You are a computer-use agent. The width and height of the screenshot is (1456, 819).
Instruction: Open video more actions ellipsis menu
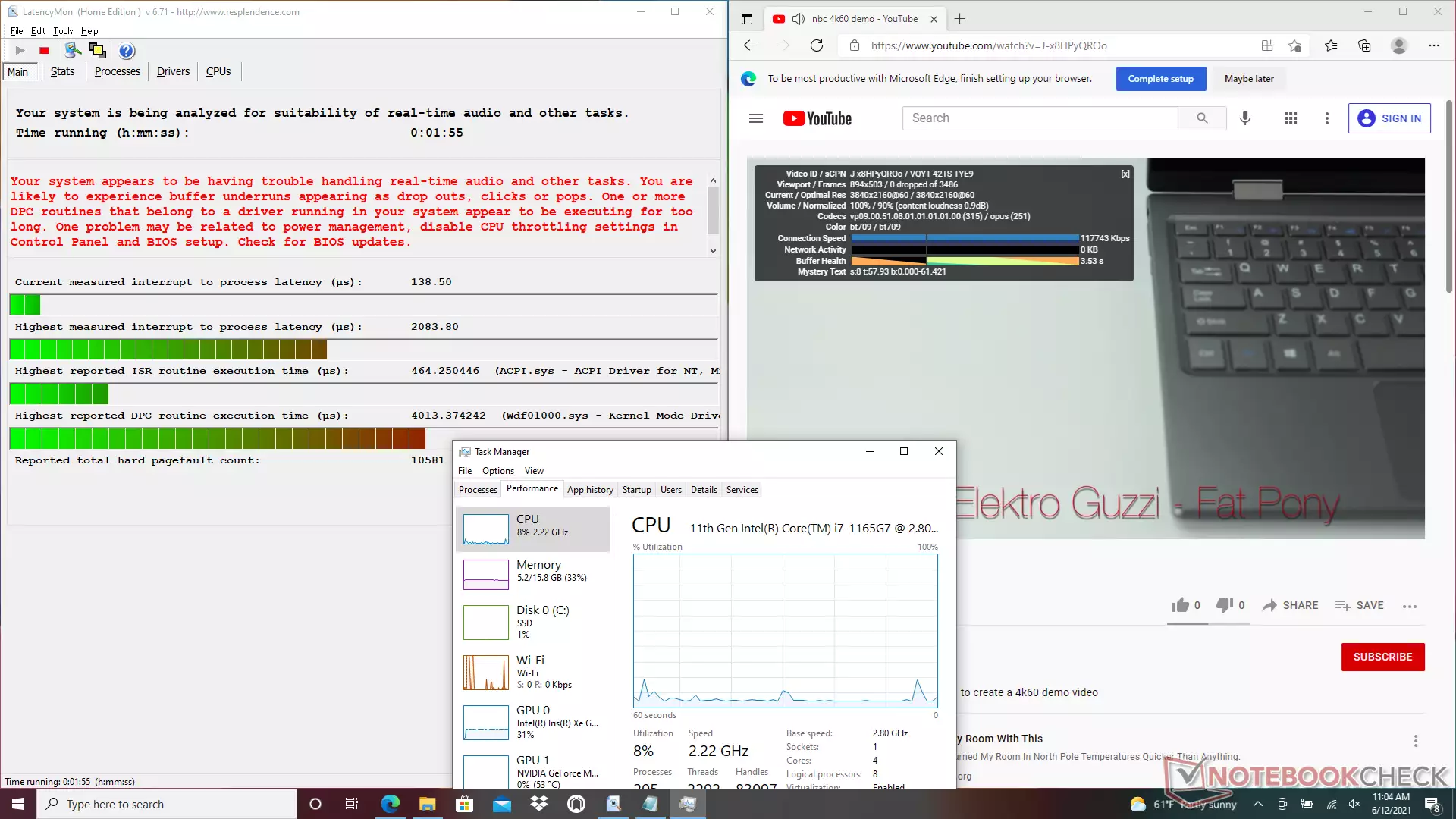[x=1410, y=606]
